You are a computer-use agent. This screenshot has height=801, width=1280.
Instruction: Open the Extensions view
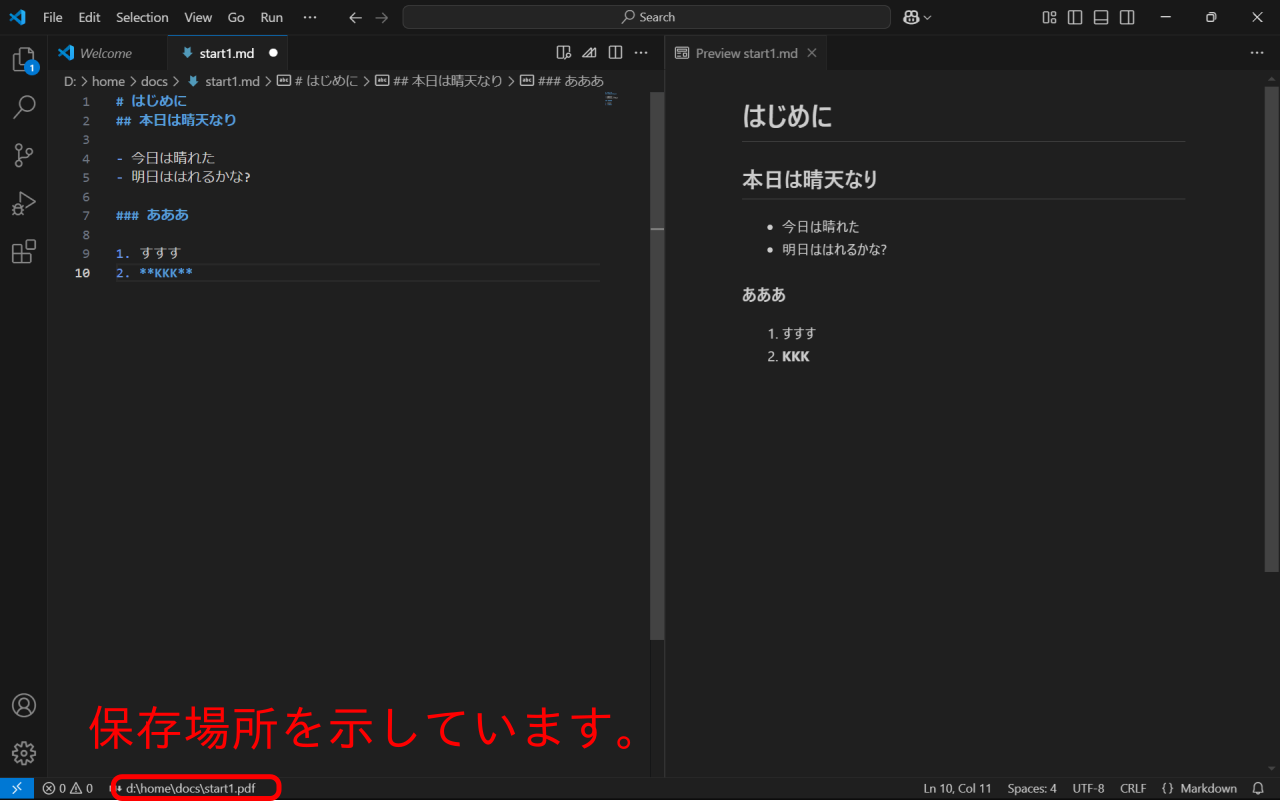pos(23,252)
